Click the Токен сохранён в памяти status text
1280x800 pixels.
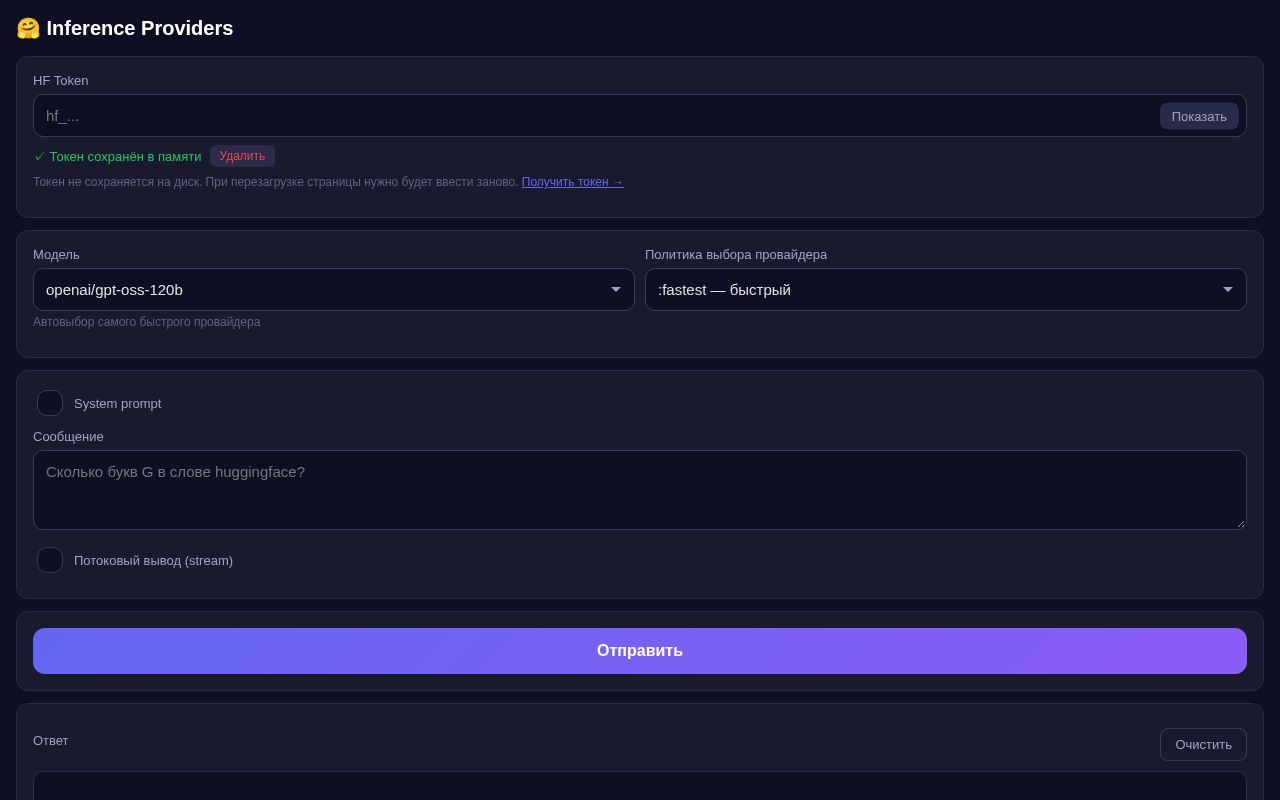(118, 156)
